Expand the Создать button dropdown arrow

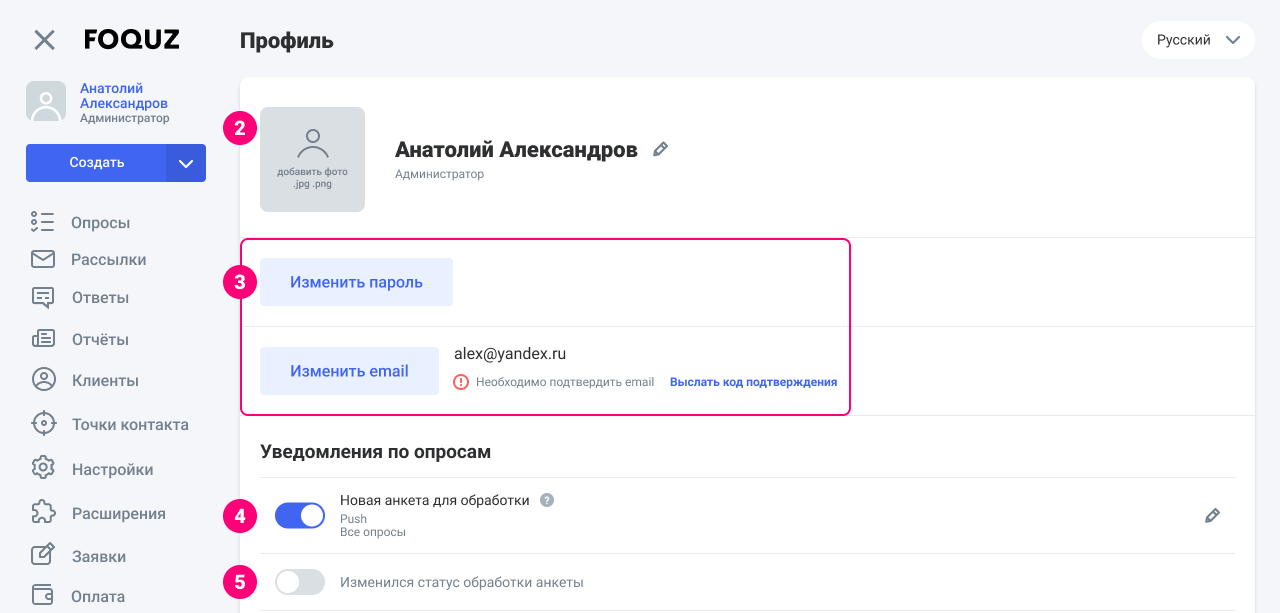tap(186, 163)
